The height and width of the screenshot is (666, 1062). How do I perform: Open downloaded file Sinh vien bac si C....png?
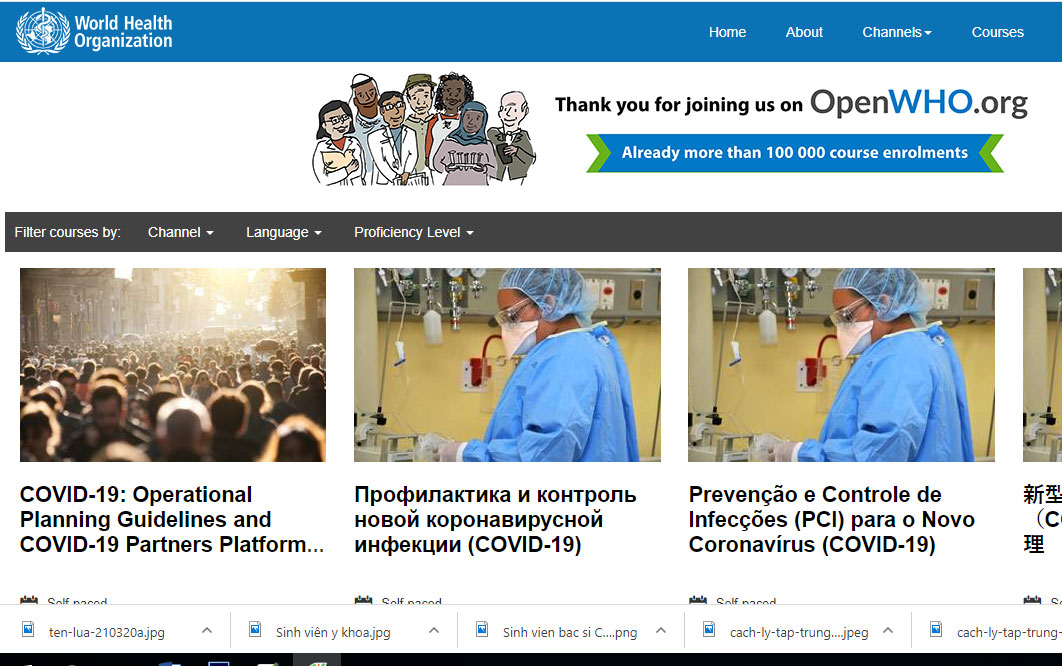tap(570, 633)
